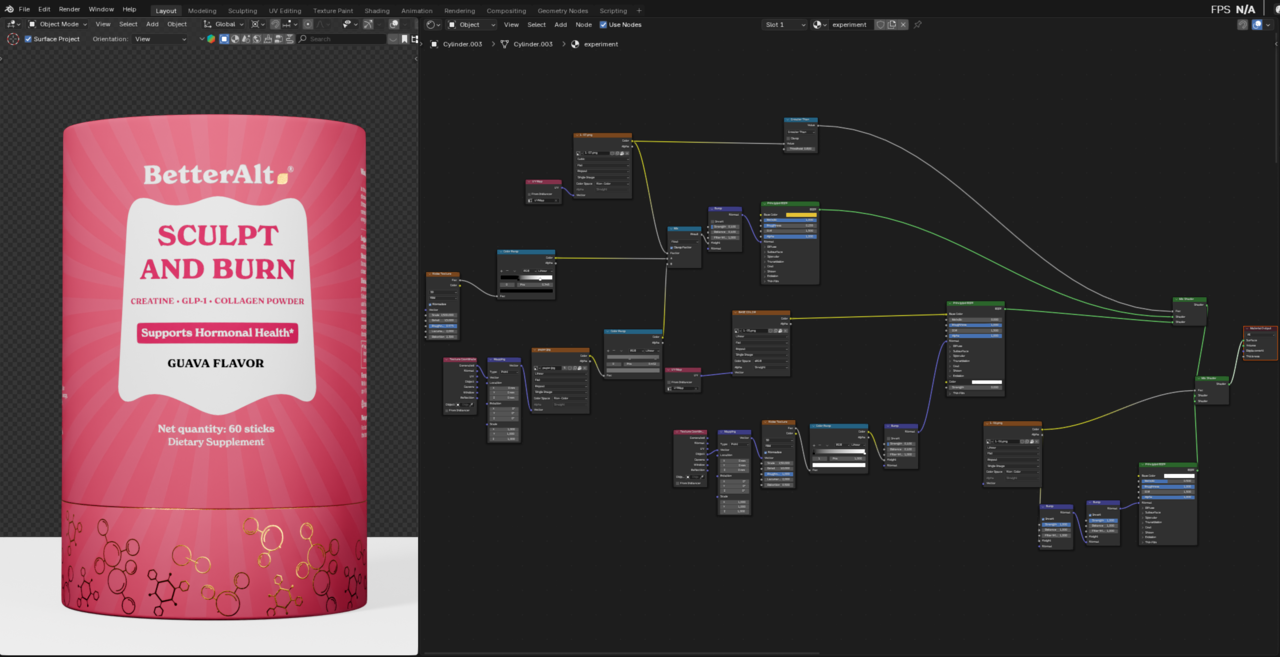Viewport: 1280px width, 657px height.
Task: Pin the material with the pin icon
Action: click(x=918, y=24)
